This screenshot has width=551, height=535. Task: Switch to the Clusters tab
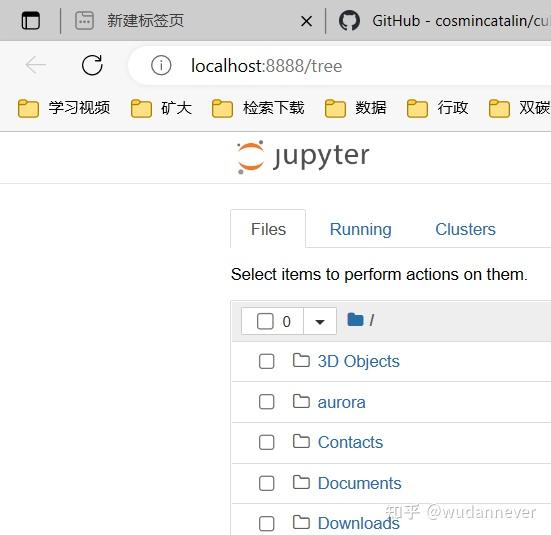coord(465,229)
